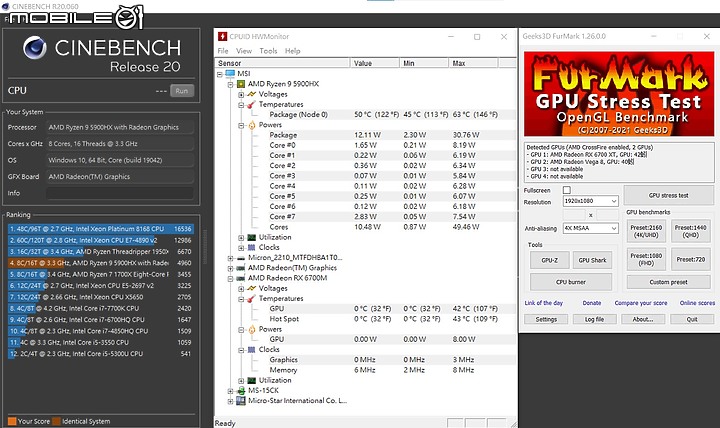Run the Preset:720 benchmark
Viewport: 720px width, 428px height.
click(x=691, y=259)
